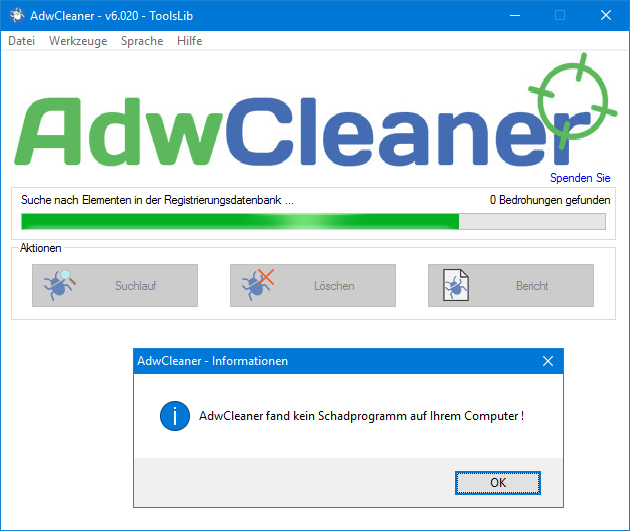Minimize the AdwCleaner window
The image size is (630, 531).
pyautogui.click(x=515, y=16)
